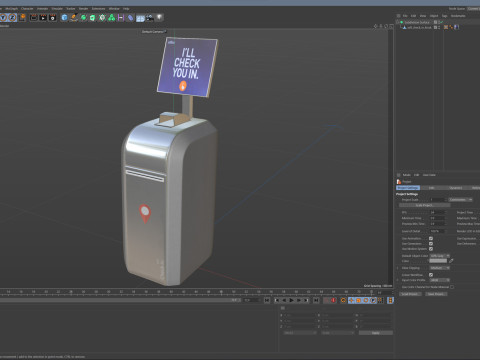480x360 pixels.
Task: Click Render to Picture Viewer icon
Action: pos(43,17)
